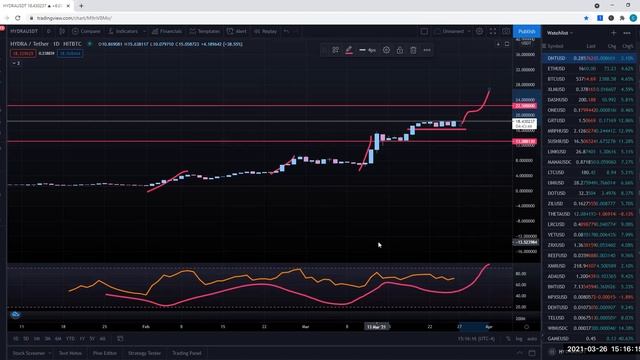The height and width of the screenshot is (360, 640).
Task: Enter fullscreen mode
Action: [493, 31]
